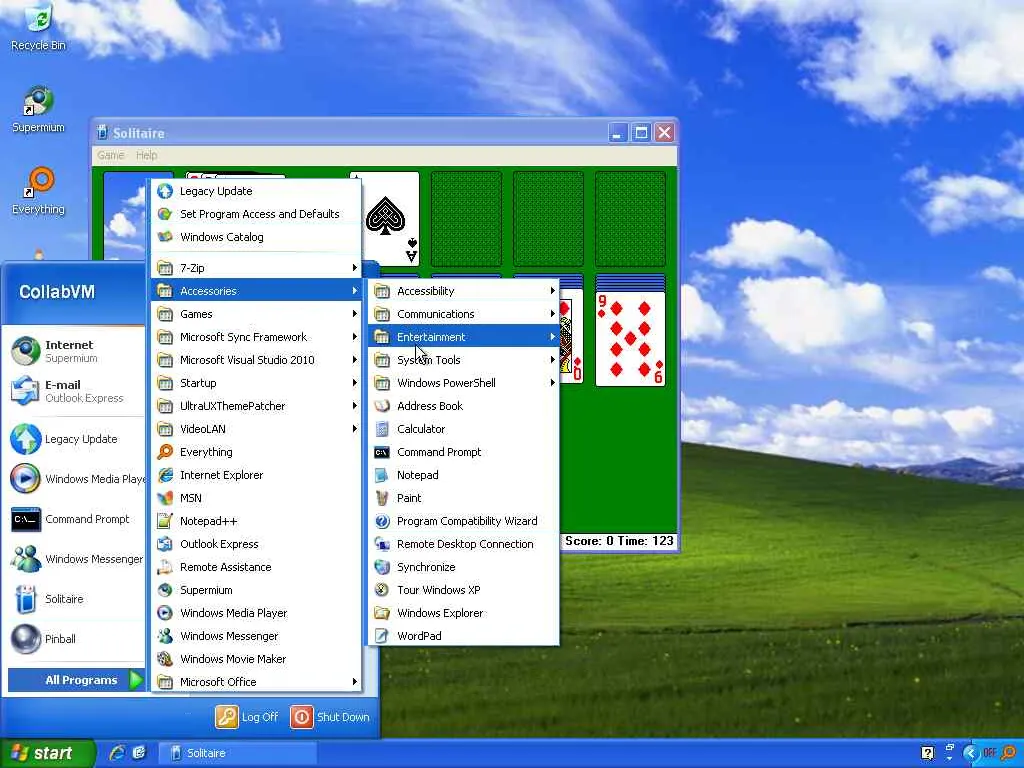Click the Log Off button
The height and width of the screenshot is (768, 1024).
tap(248, 716)
